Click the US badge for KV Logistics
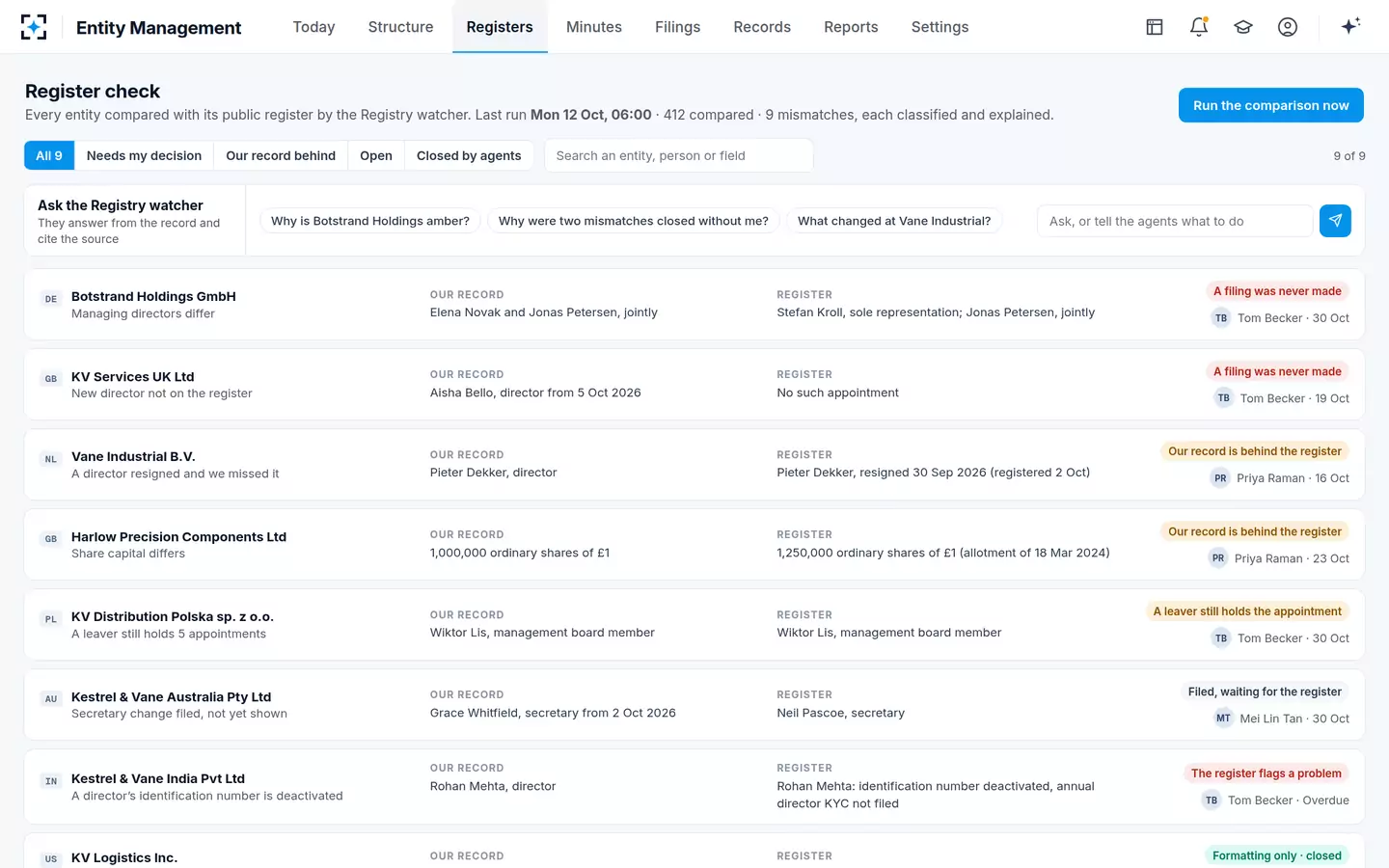Screen dimensions: 1389x868 point(51,859)
